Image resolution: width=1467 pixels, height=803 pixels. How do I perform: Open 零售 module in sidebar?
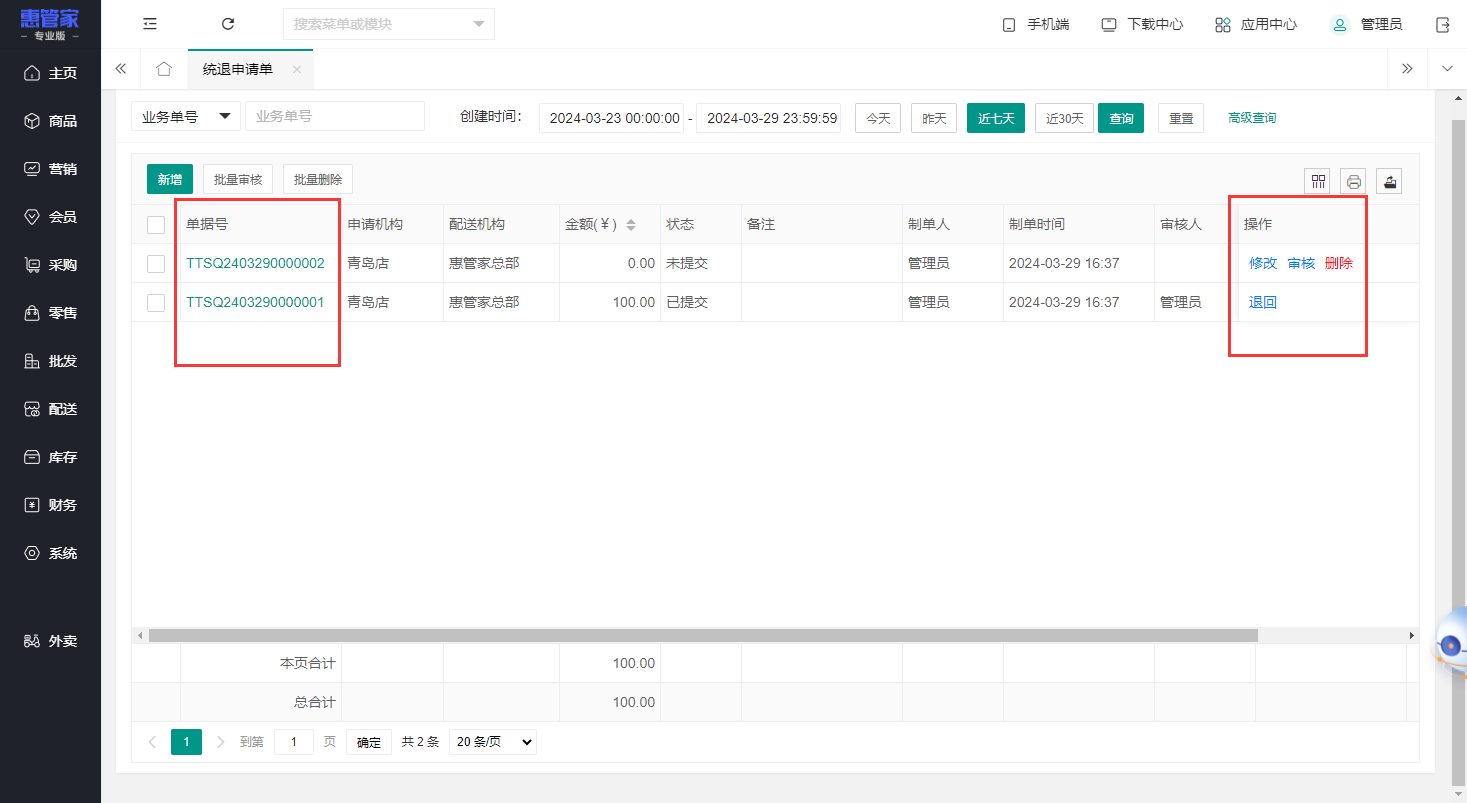point(50,313)
